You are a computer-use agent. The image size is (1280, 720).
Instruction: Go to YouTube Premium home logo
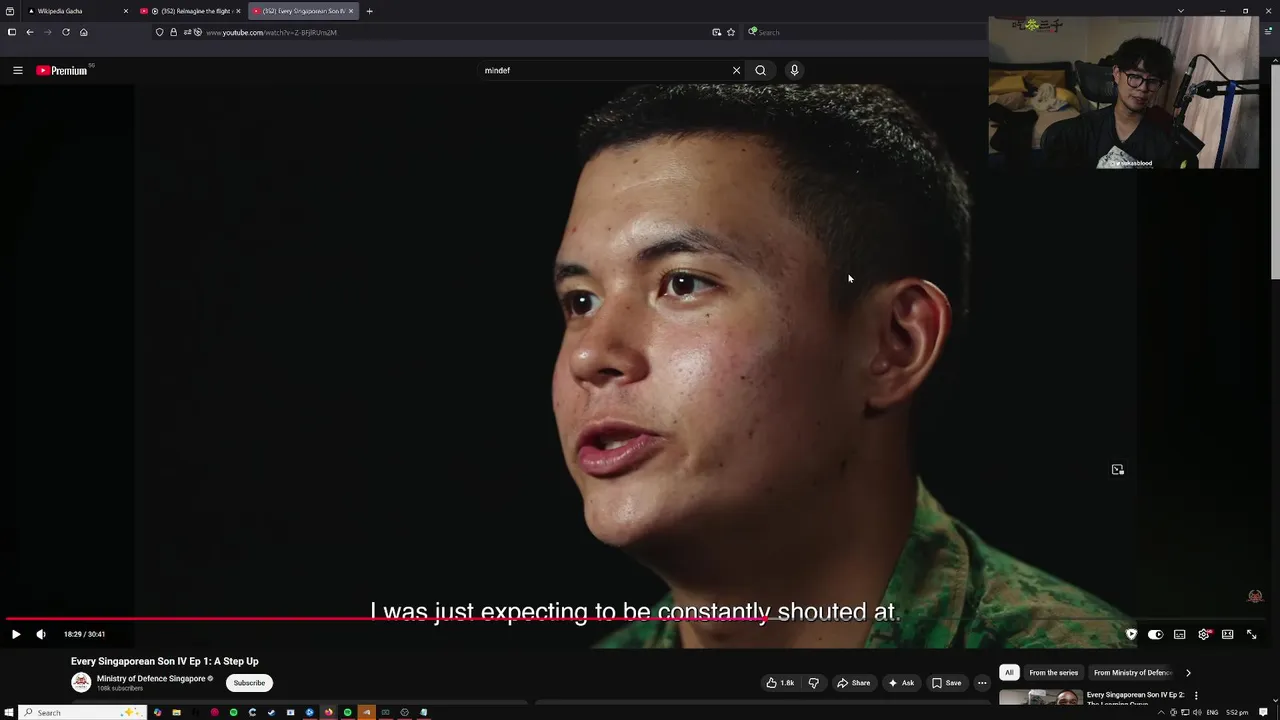tap(62, 70)
